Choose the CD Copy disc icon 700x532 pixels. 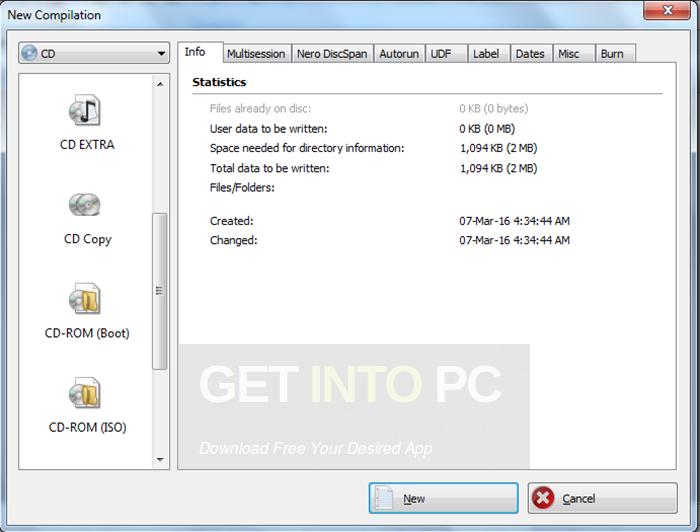tap(85, 204)
